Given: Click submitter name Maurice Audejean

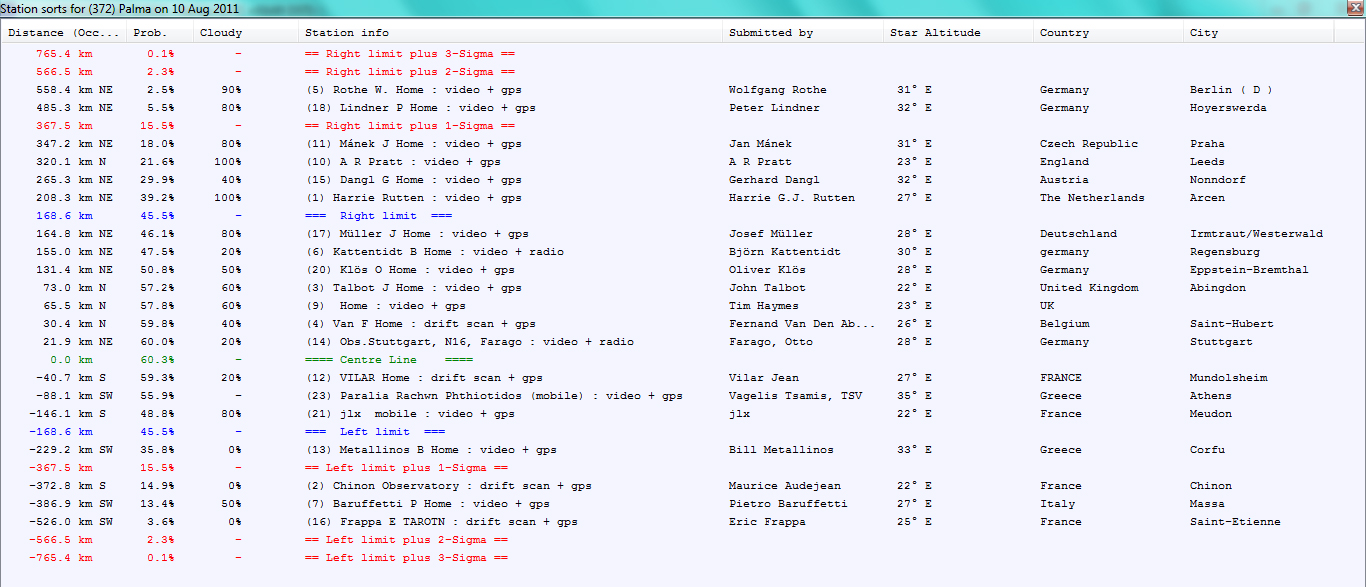Looking at the screenshot, I should pos(784,486).
